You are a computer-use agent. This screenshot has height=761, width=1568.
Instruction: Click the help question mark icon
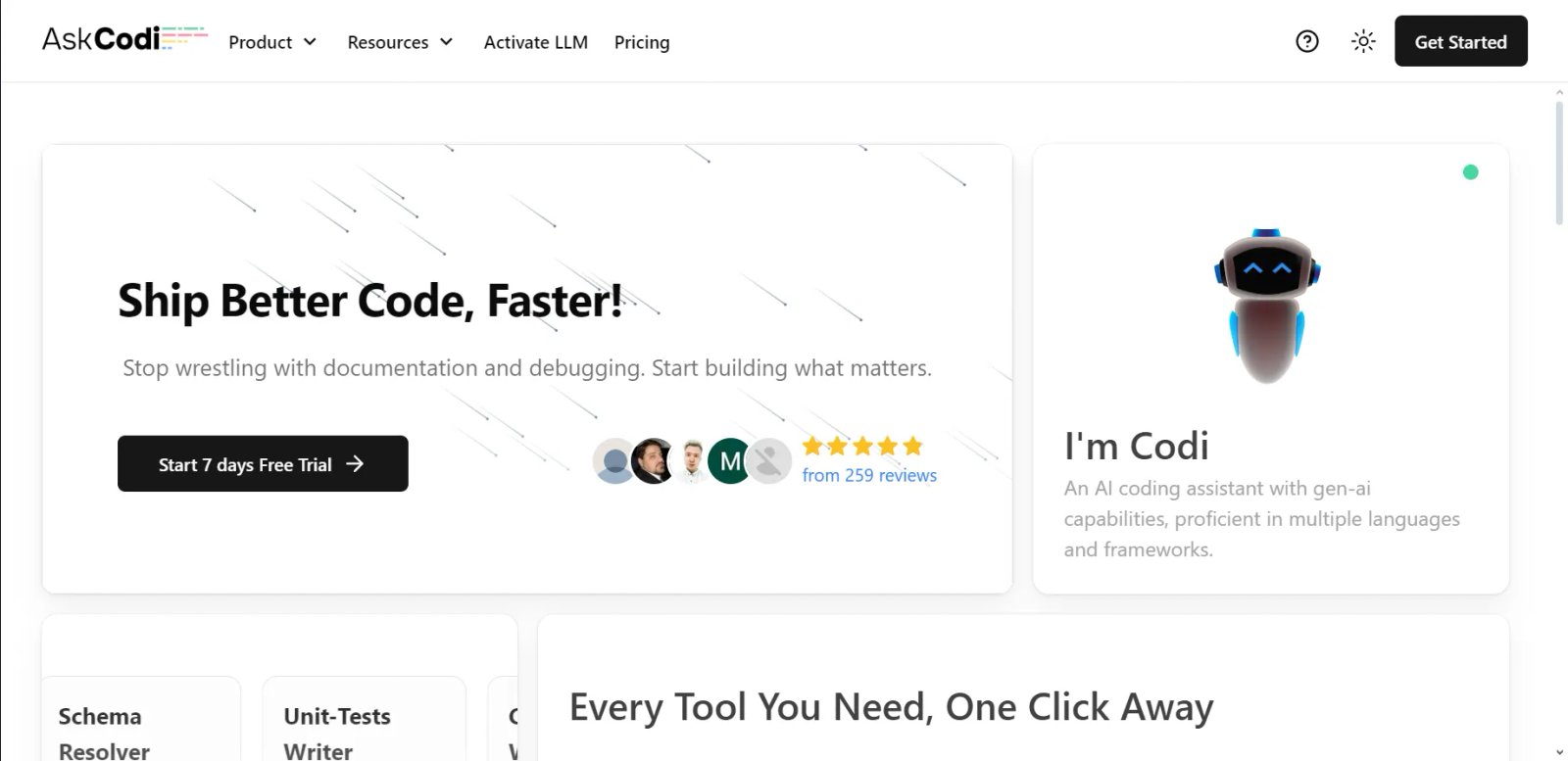(1307, 41)
